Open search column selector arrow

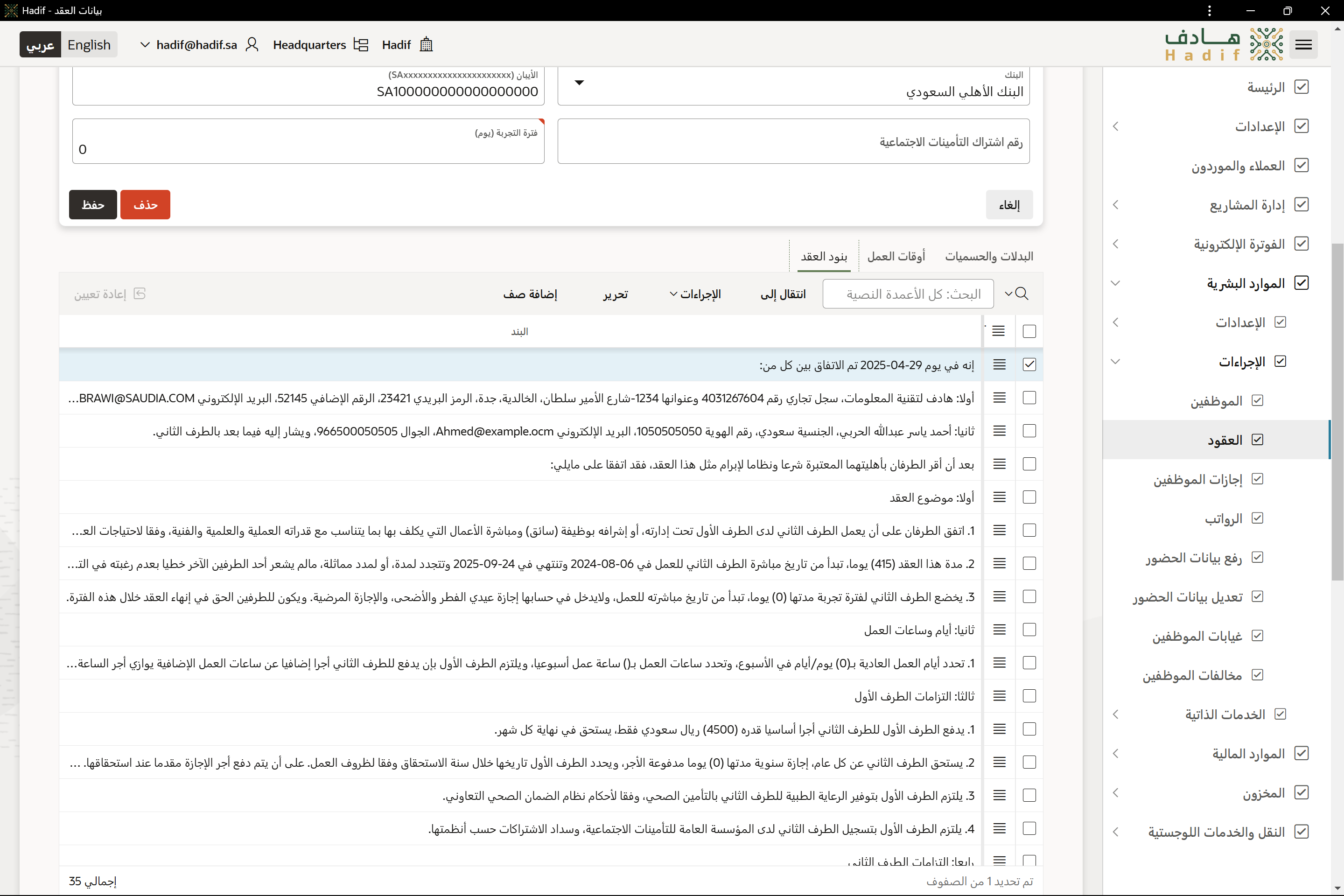click(x=1008, y=294)
